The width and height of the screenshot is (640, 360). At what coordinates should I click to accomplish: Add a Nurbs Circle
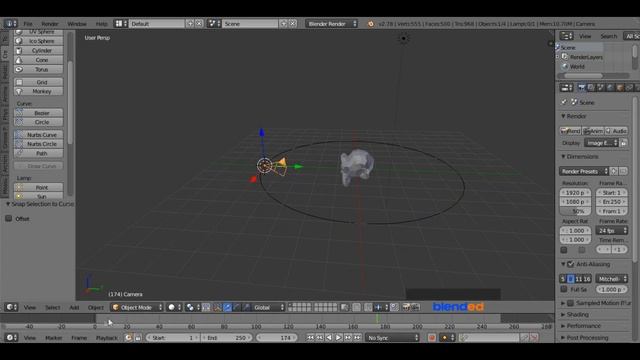pos(38,144)
